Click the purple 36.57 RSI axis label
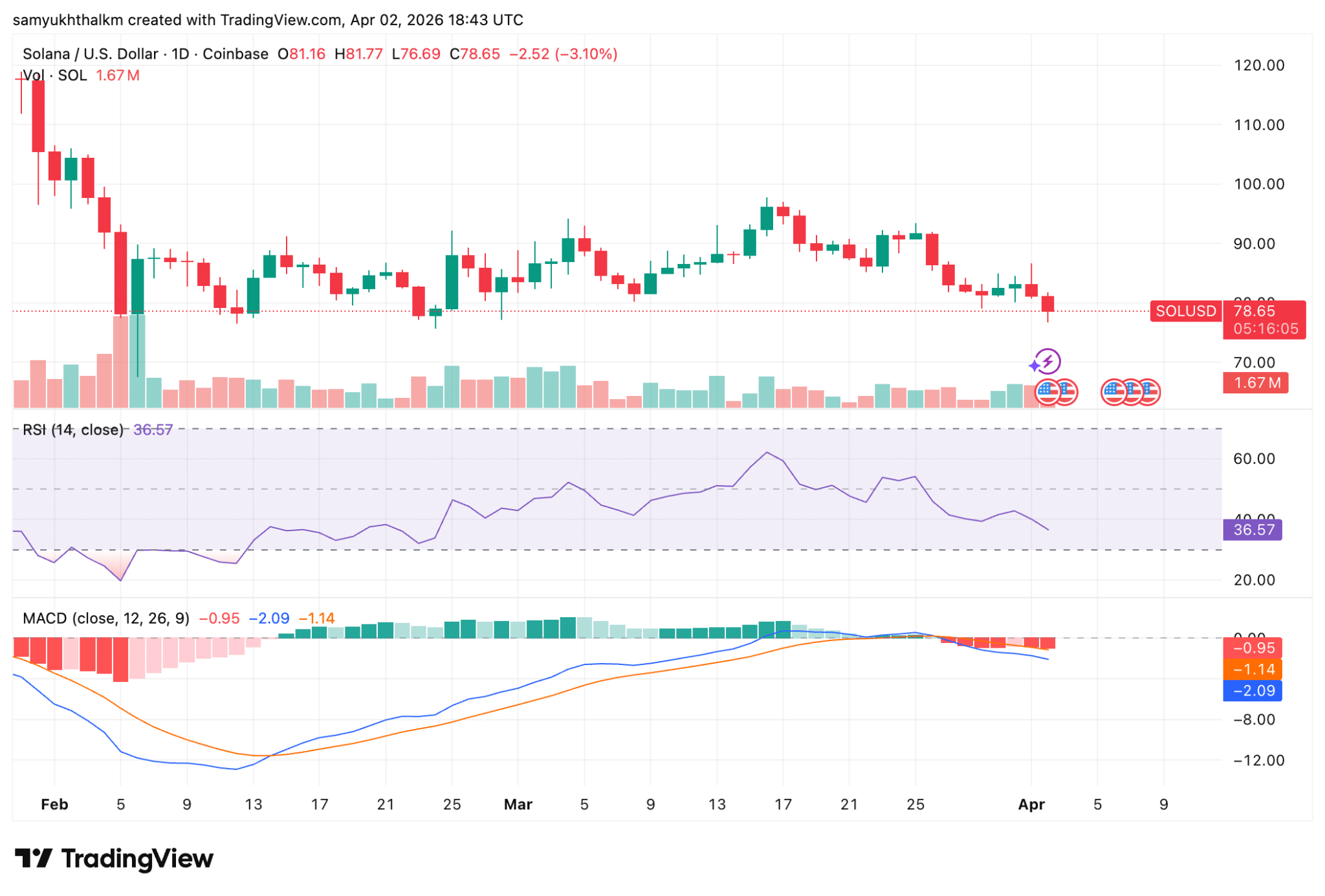 click(1253, 530)
